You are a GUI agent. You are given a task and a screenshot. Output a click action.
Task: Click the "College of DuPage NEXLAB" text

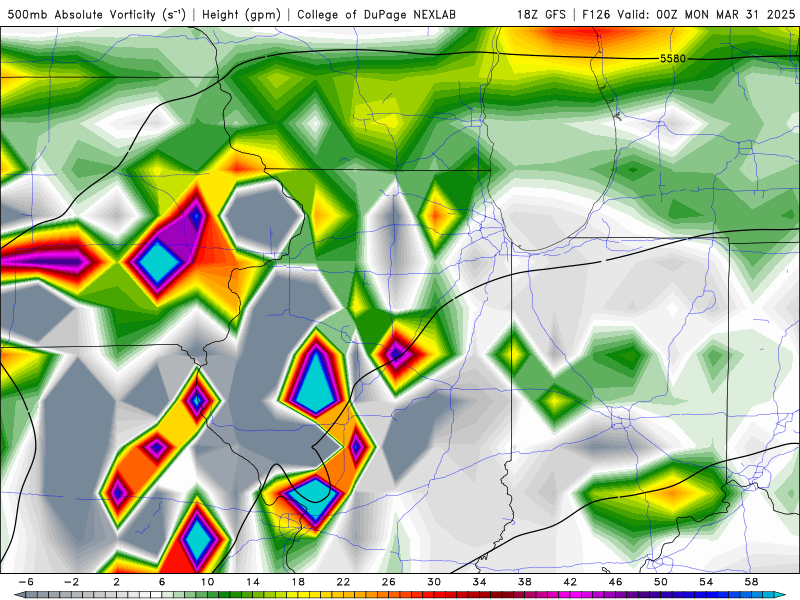click(376, 15)
